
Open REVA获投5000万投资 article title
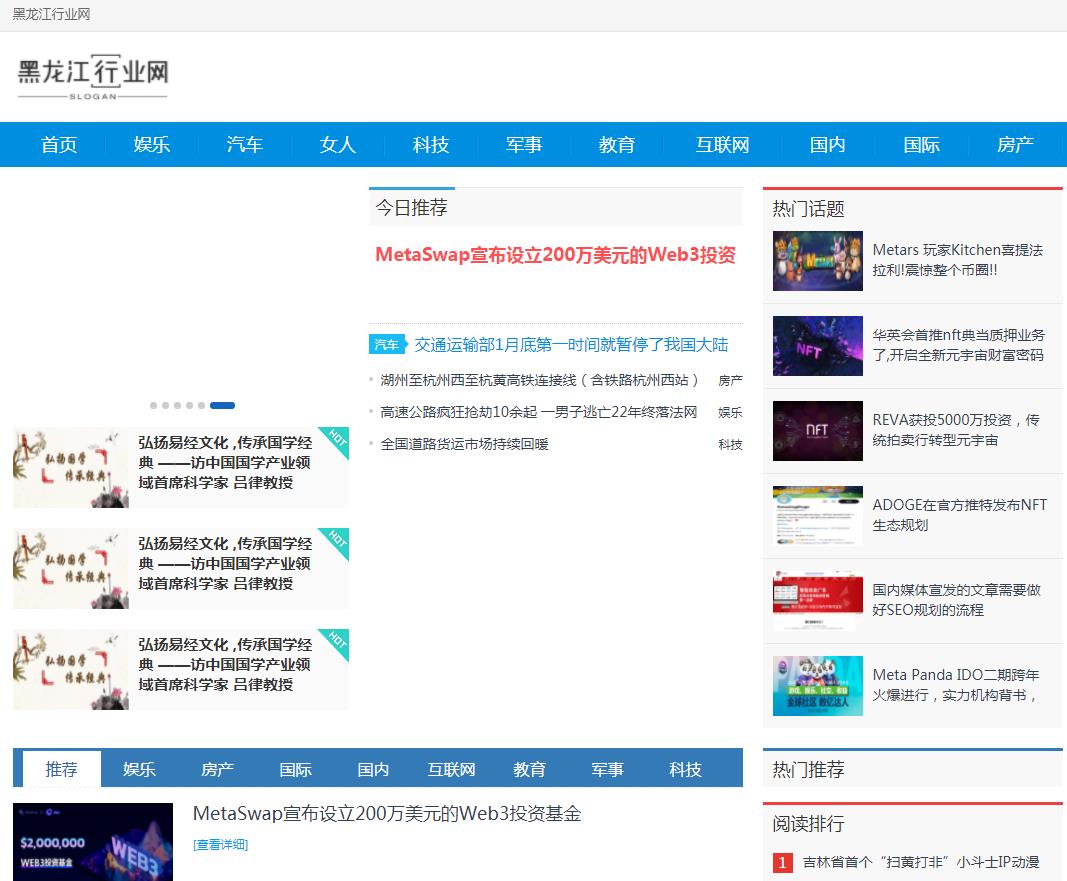pos(956,430)
